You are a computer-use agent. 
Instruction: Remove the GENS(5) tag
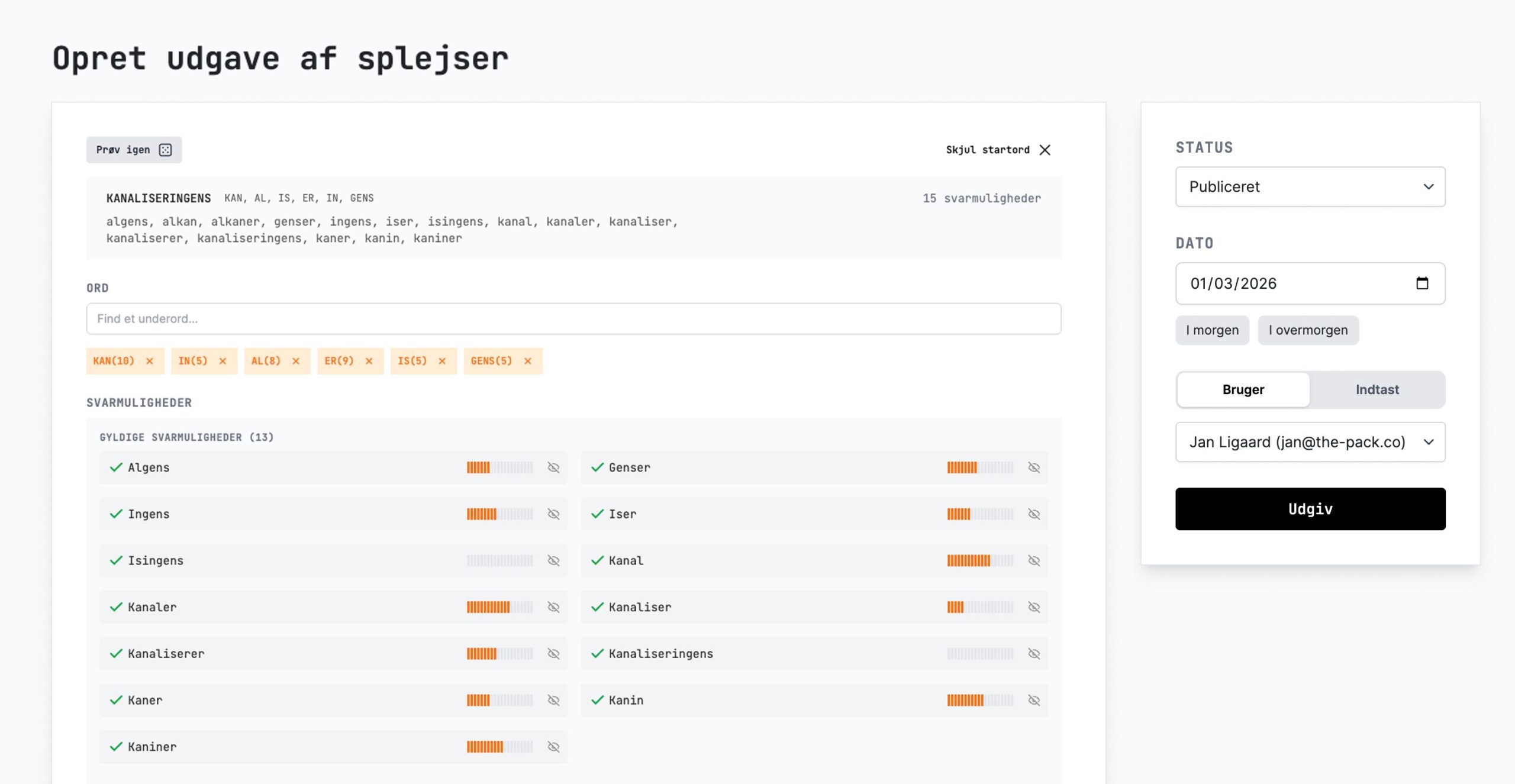click(x=528, y=361)
